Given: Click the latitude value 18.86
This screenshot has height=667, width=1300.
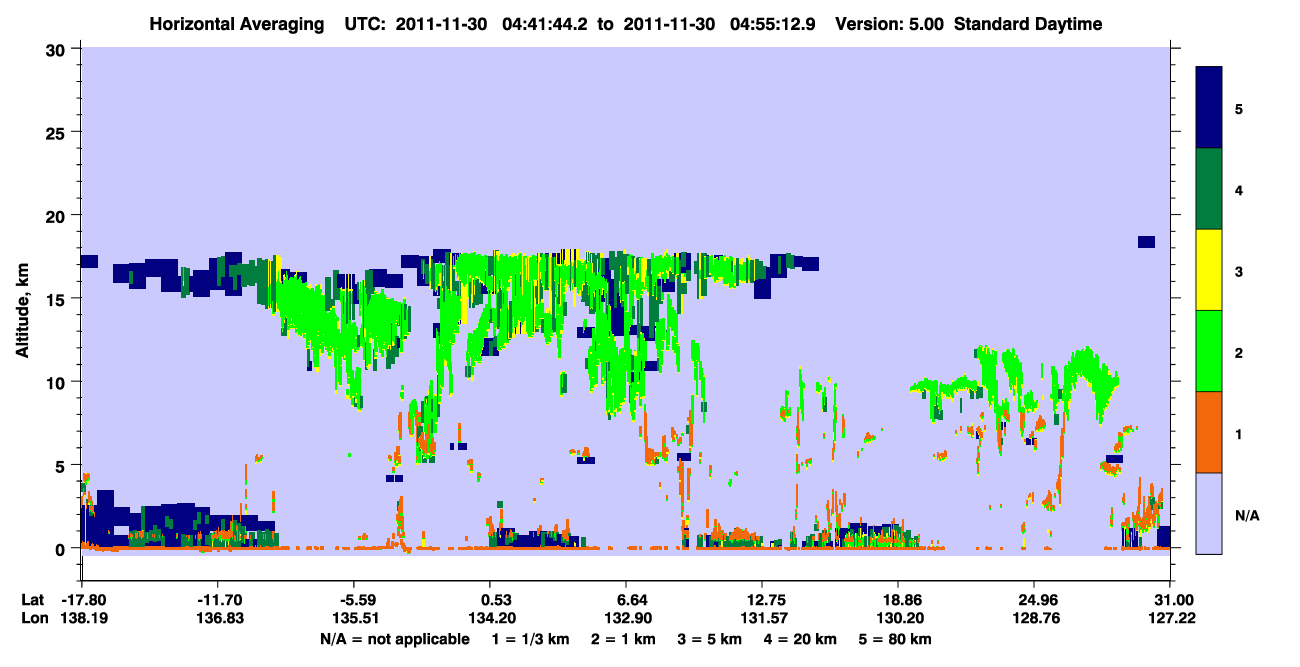Looking at the screenshot, I should point(898,600).
